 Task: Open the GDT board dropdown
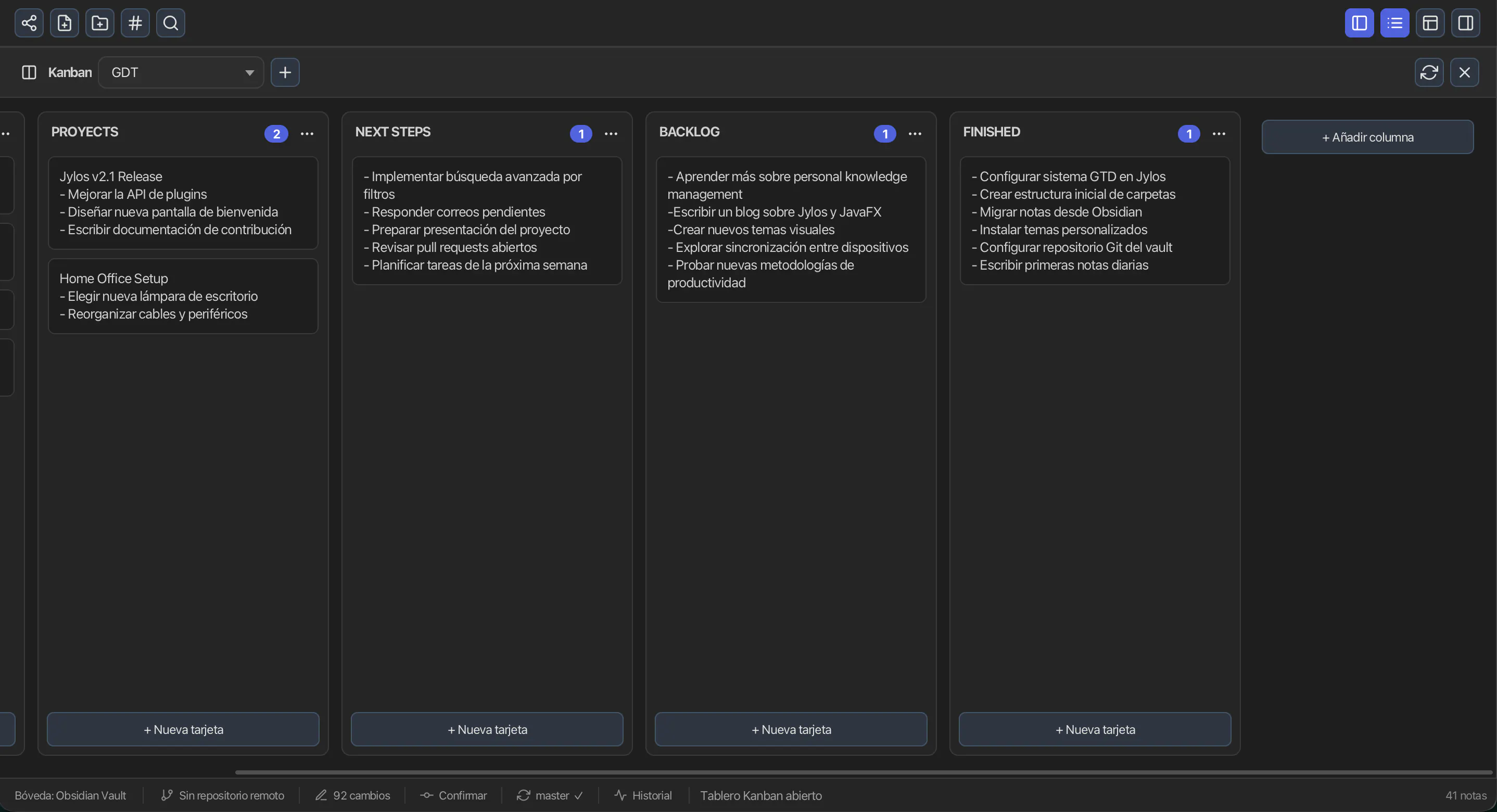point(181,73)
